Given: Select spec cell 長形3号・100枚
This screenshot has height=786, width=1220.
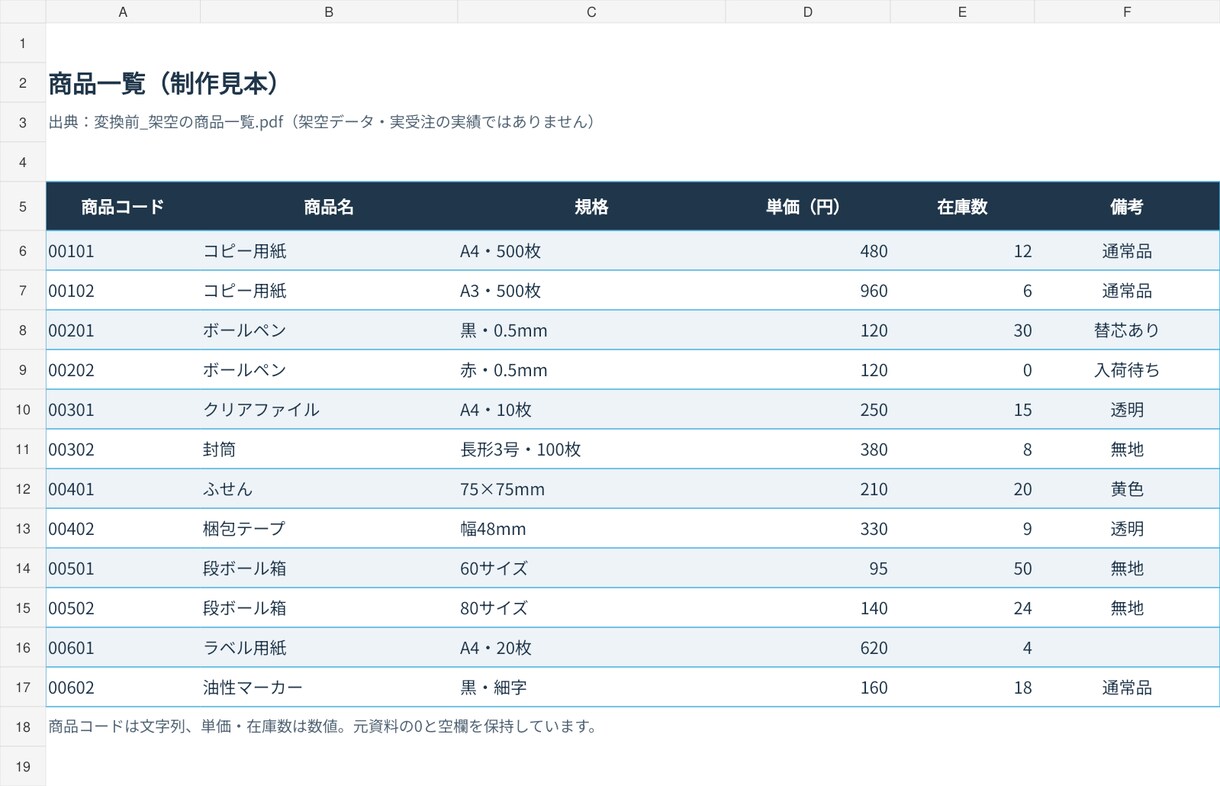Looking at the screenshot, I should click(591, 449).
